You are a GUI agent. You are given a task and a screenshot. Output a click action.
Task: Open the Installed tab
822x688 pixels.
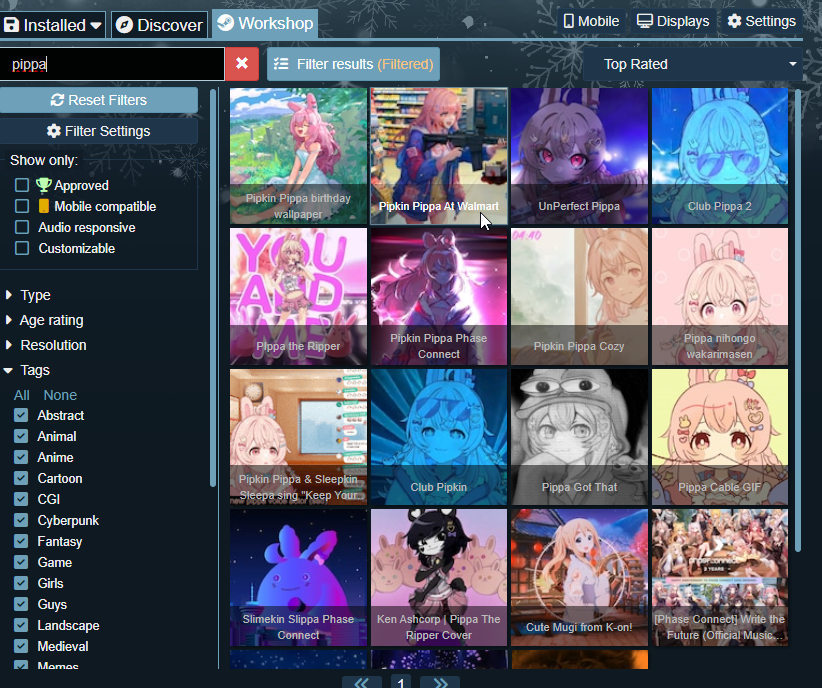coord(52,25)
